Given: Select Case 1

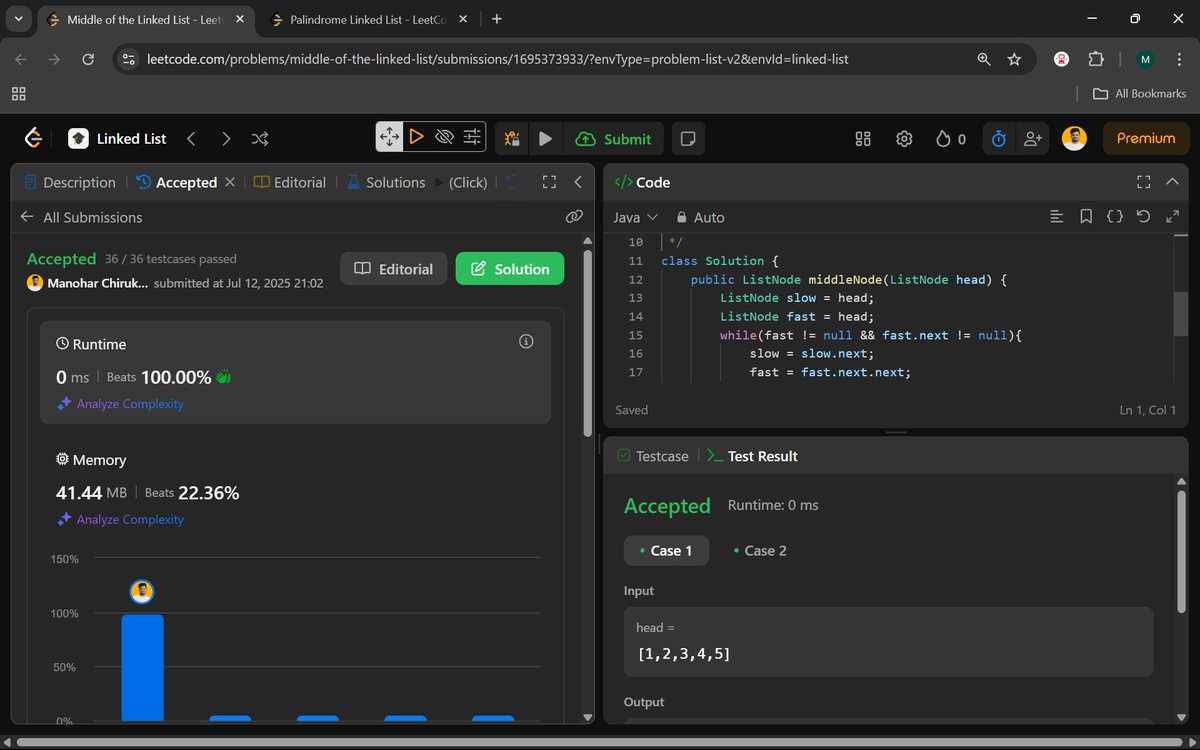Looking at the screenshot, I should coord(666,550).
